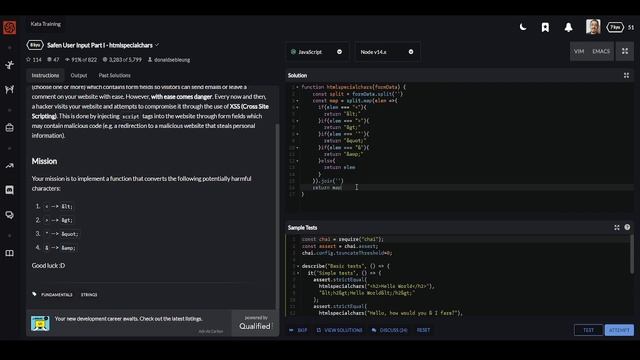Click the ATTEMPT button
Viewport: 640px width, 360px height.
coord(619,330)
